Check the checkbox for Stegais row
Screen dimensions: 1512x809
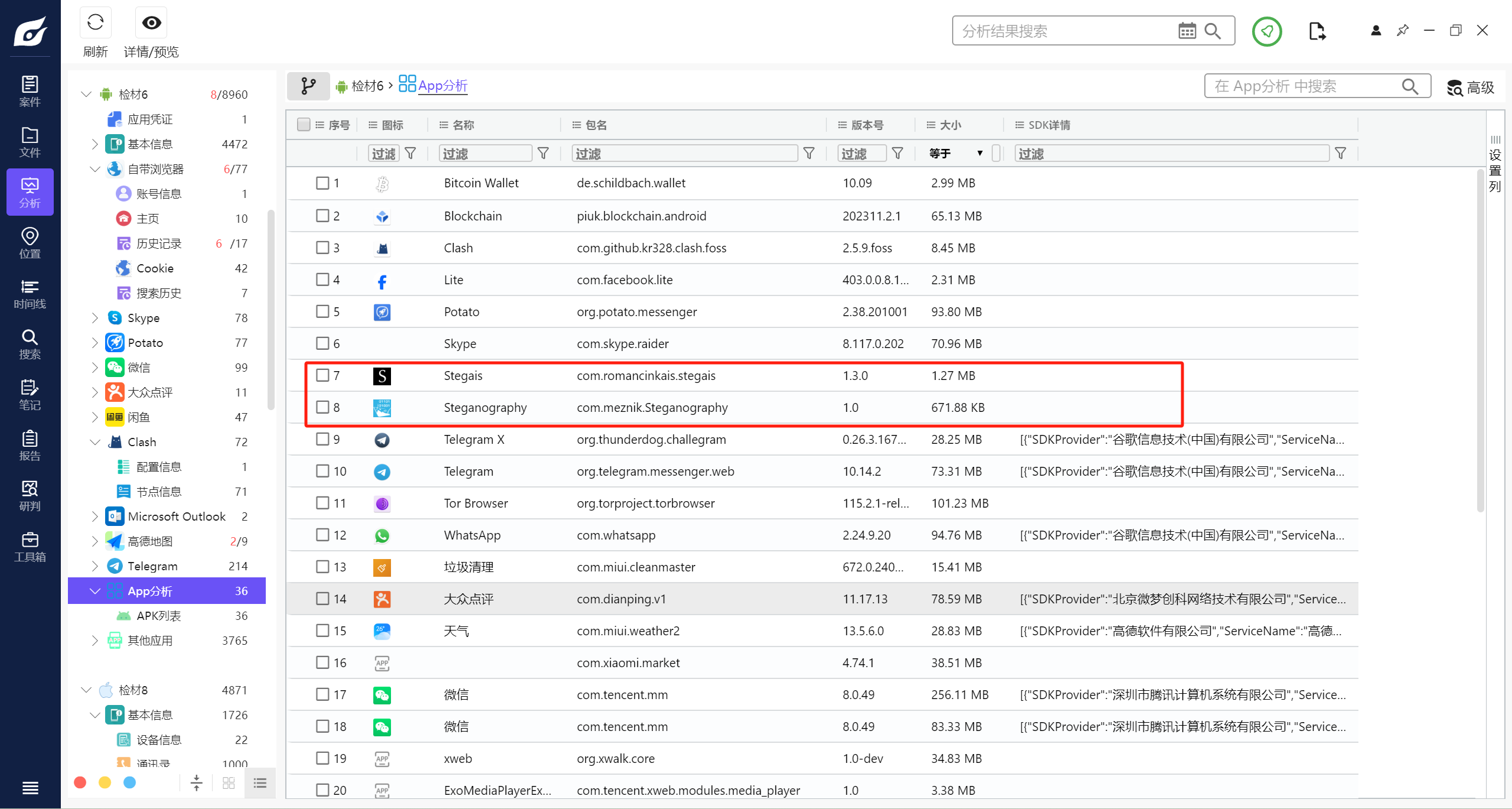tap(322, 375)
